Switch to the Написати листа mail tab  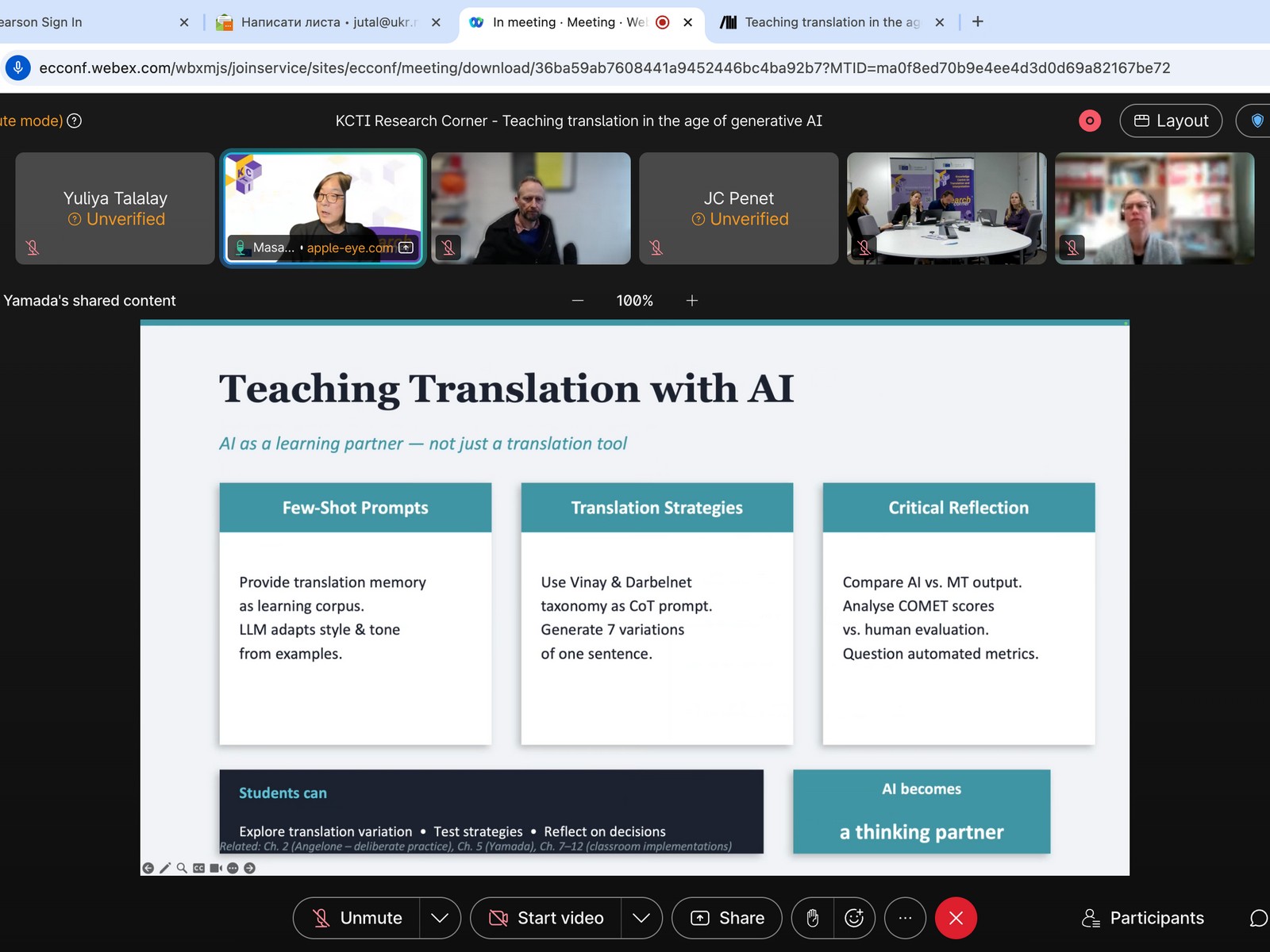(327, 22)
